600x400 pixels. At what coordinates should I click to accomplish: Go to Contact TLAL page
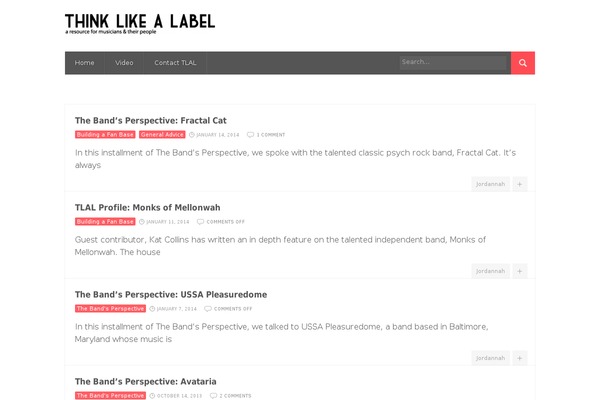click(x=175, y=63)
